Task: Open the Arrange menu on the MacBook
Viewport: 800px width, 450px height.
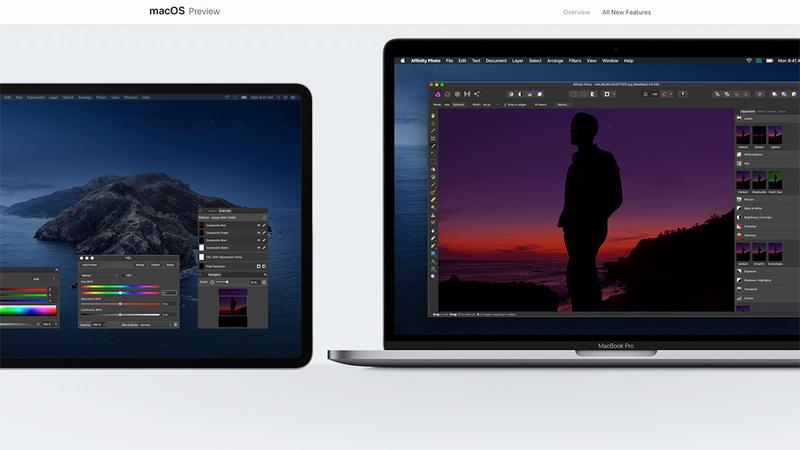Action: (x=555, y=61)
